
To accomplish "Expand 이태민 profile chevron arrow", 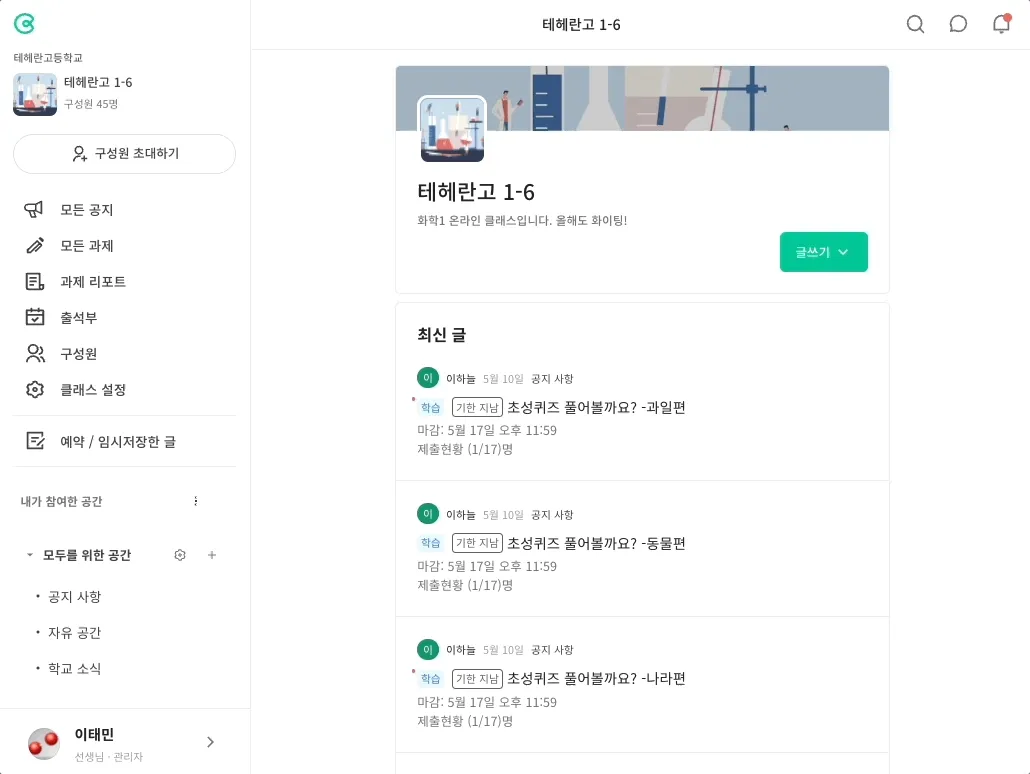I will 210,742.
